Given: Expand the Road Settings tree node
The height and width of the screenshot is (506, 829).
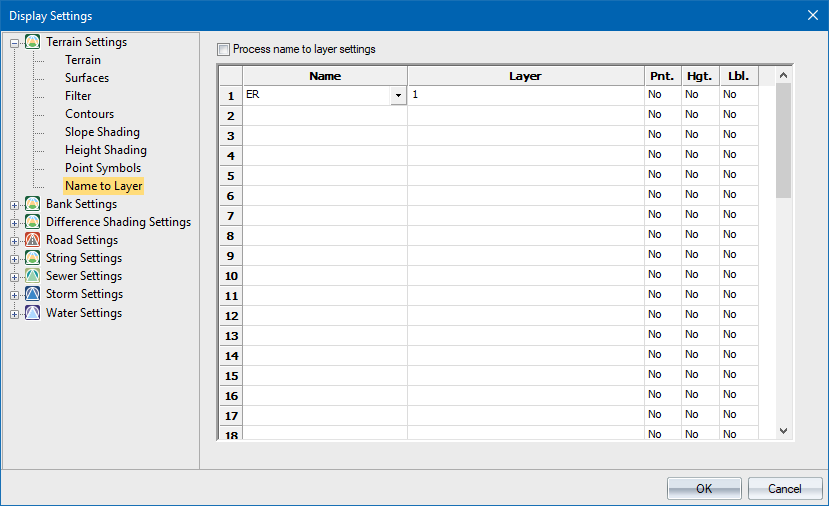Looking at the screenshot, I should 14,240.
